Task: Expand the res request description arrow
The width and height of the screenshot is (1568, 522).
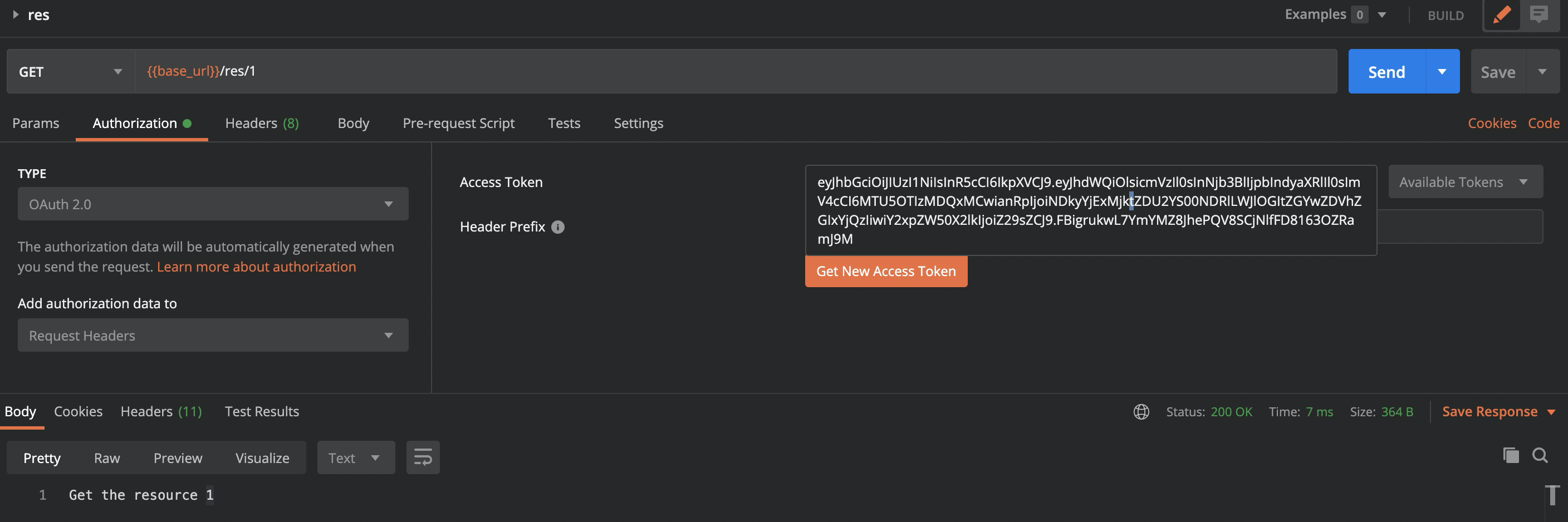Action: [x=16, y=14]
